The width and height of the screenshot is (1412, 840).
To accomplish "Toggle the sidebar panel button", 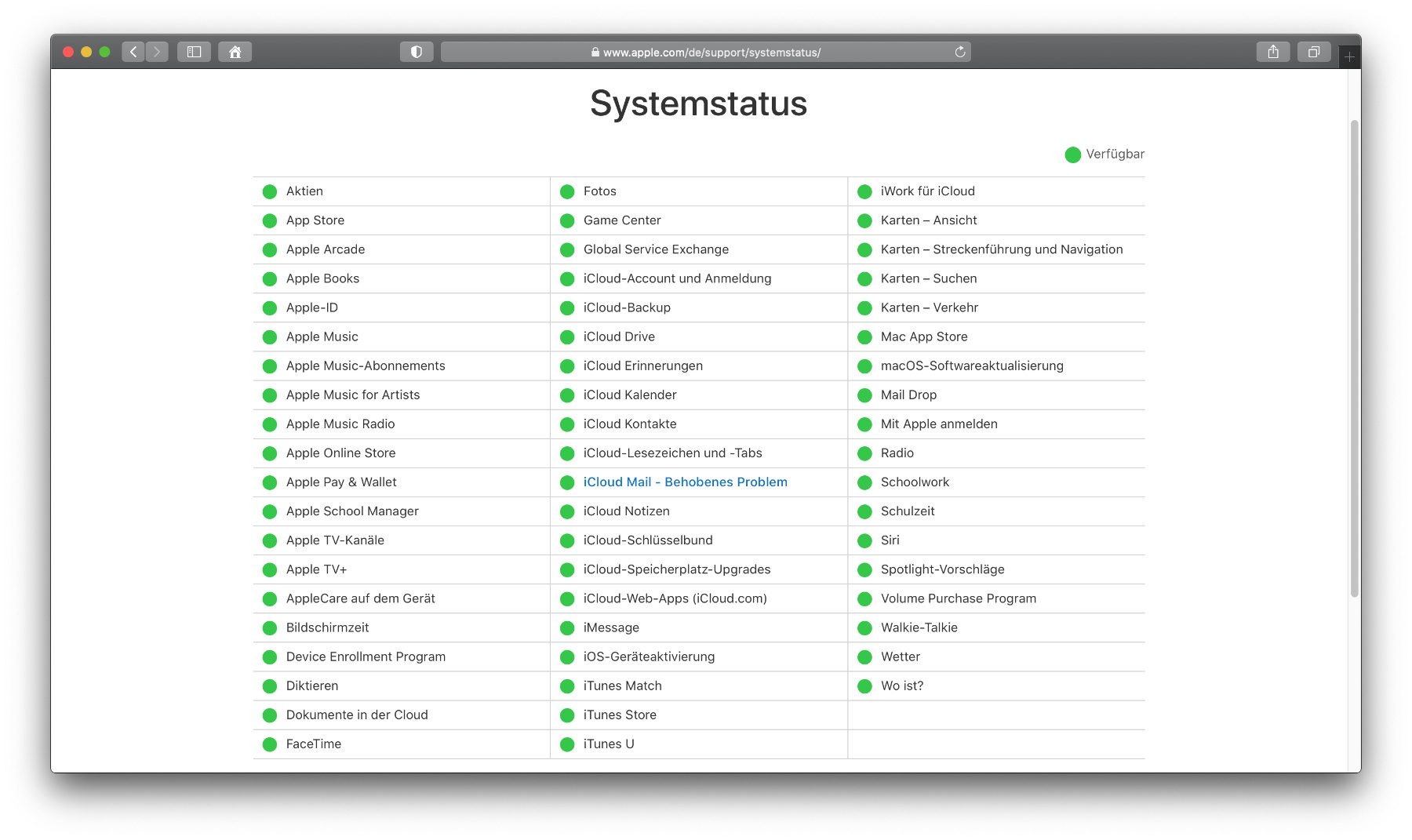I will tap(194, 52).
